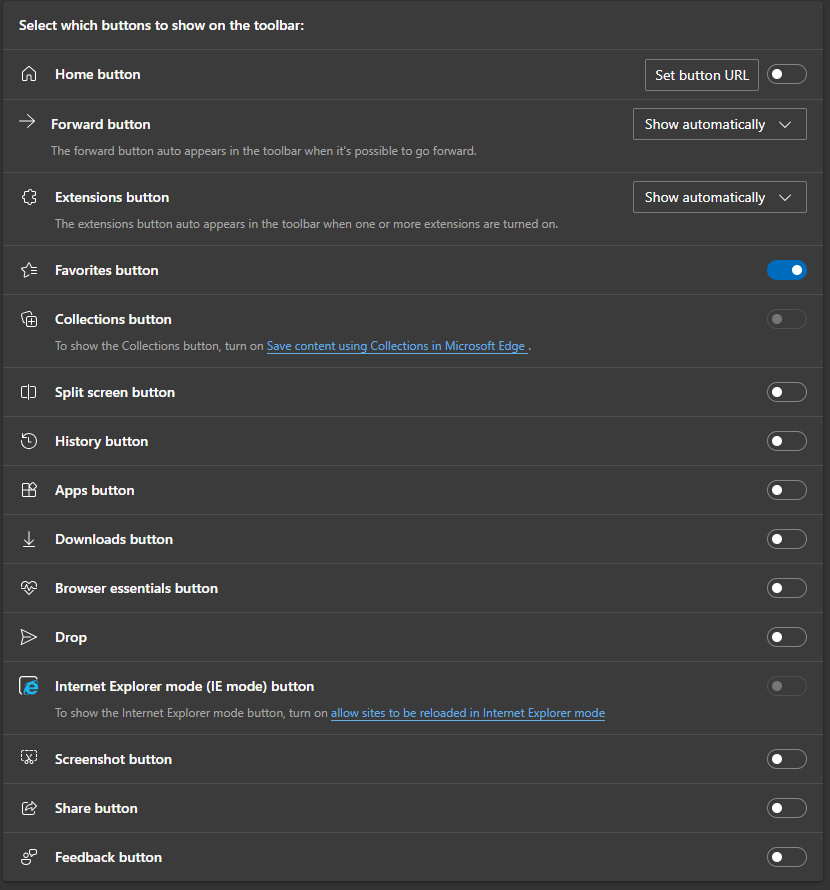The width and height of the screenshot is (830, 890).
Task: Open allow sites reloaded in IE mode link
Action: click(x=468, y=713)
